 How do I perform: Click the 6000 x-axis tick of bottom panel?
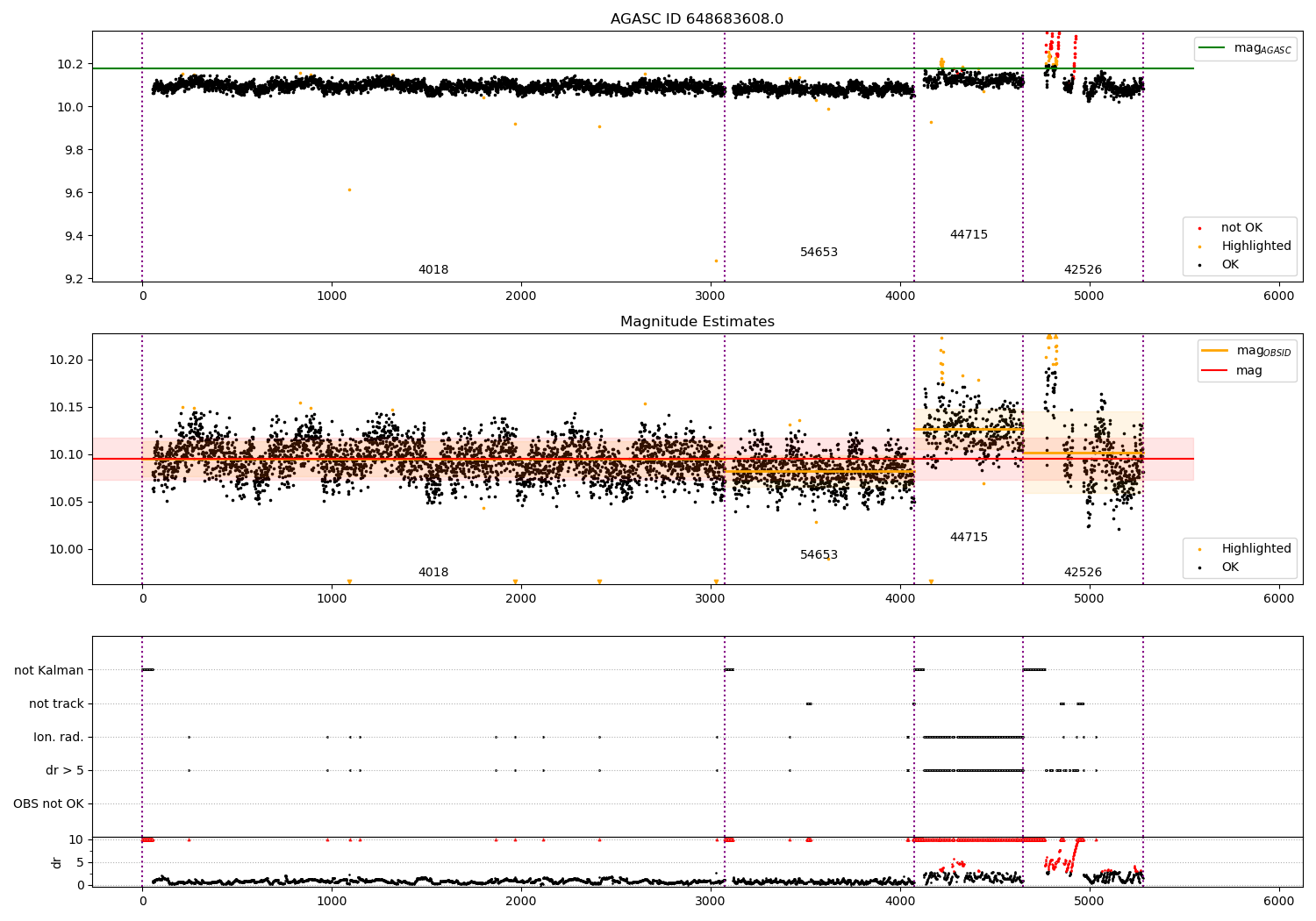[x=1278, y=902]
